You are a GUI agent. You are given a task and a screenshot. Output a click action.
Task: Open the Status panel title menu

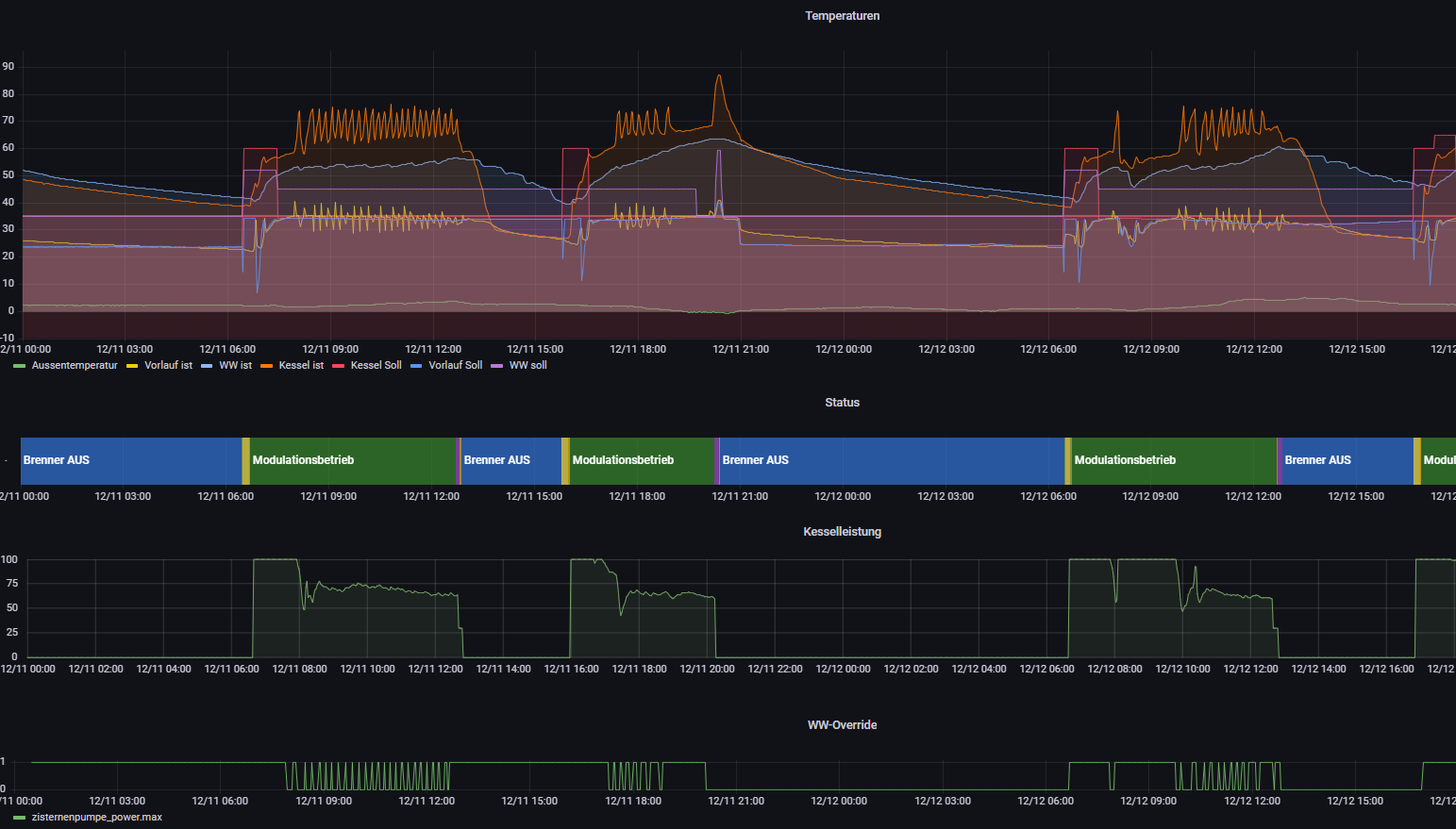(842, 403)
